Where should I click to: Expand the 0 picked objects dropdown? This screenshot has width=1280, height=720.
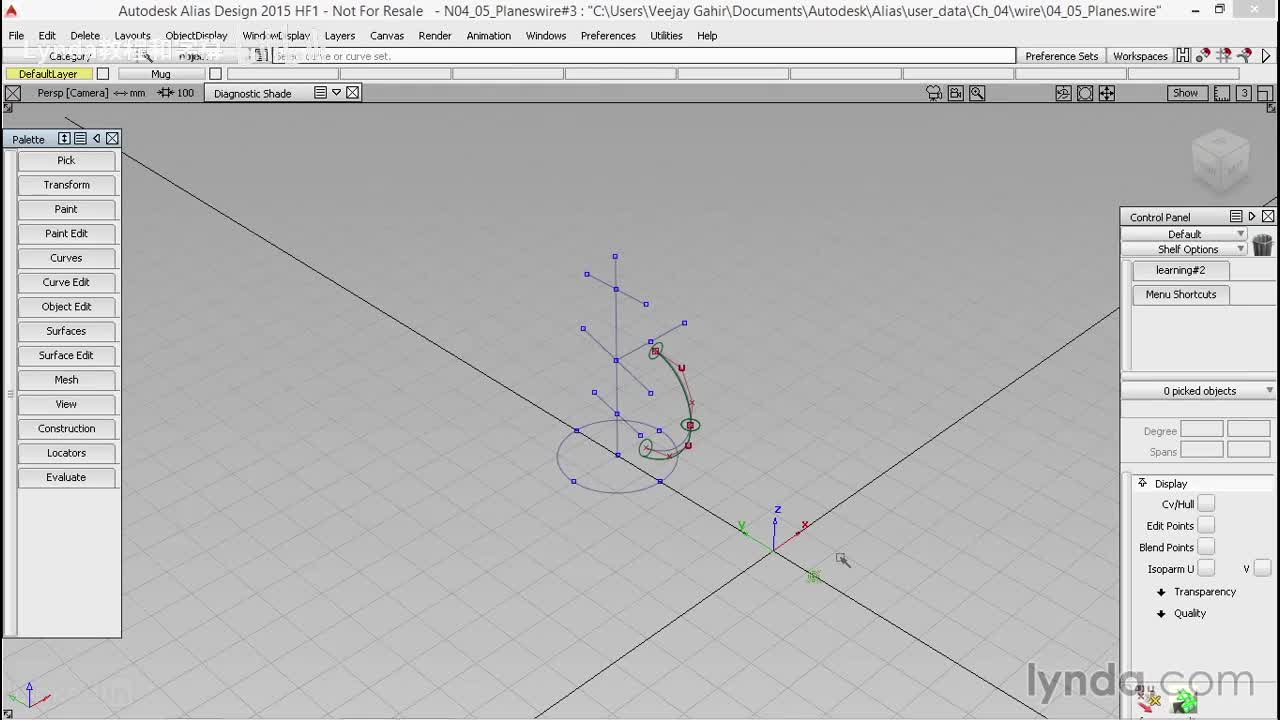point(1199,391)
